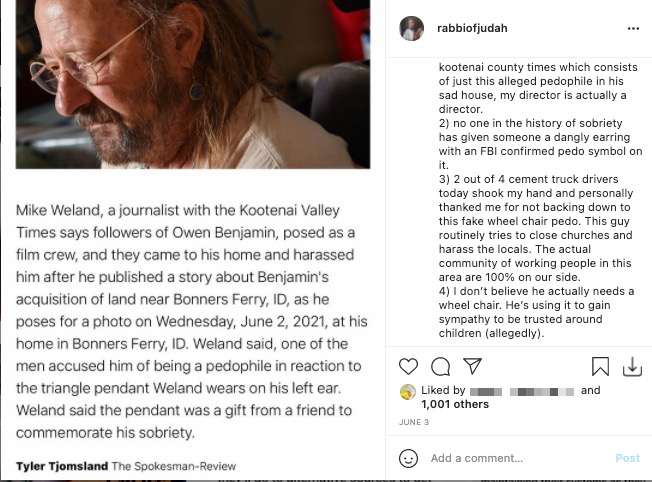Open comments via the speech bubble icon
The image size is (652, 482).
click(440, 366)
